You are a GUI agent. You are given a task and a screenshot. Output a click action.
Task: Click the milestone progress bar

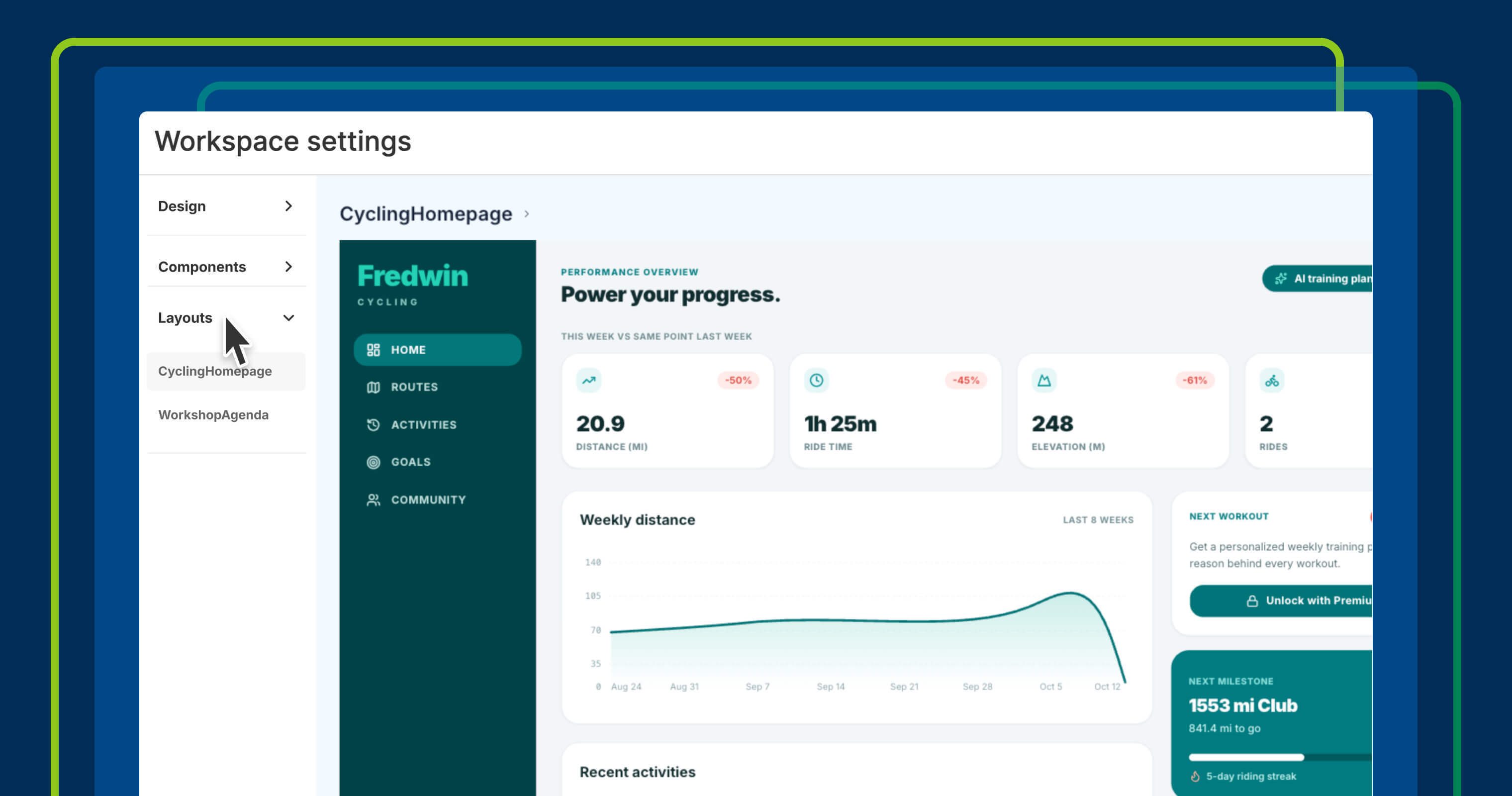point(1281,757)
